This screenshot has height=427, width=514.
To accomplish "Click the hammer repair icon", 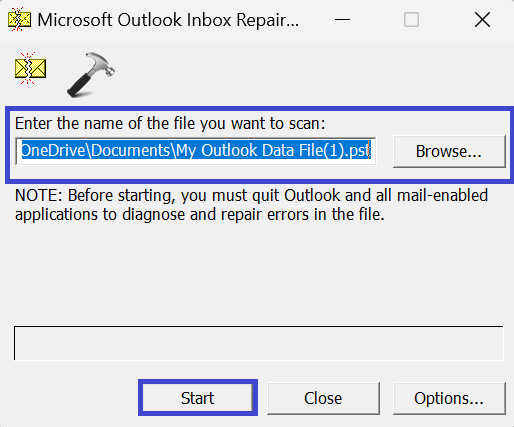I will coord(91,75).
